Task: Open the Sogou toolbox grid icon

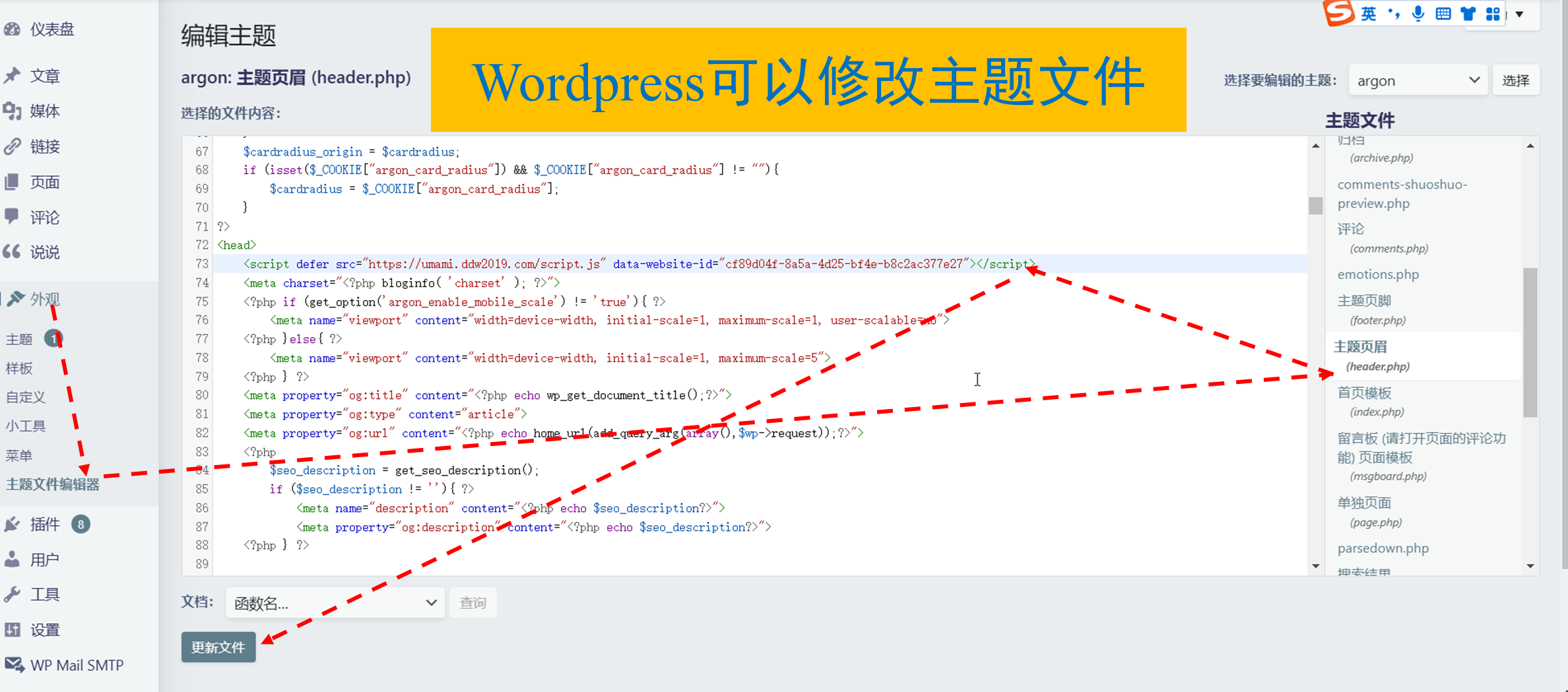Action: (x=1493, y=14)
